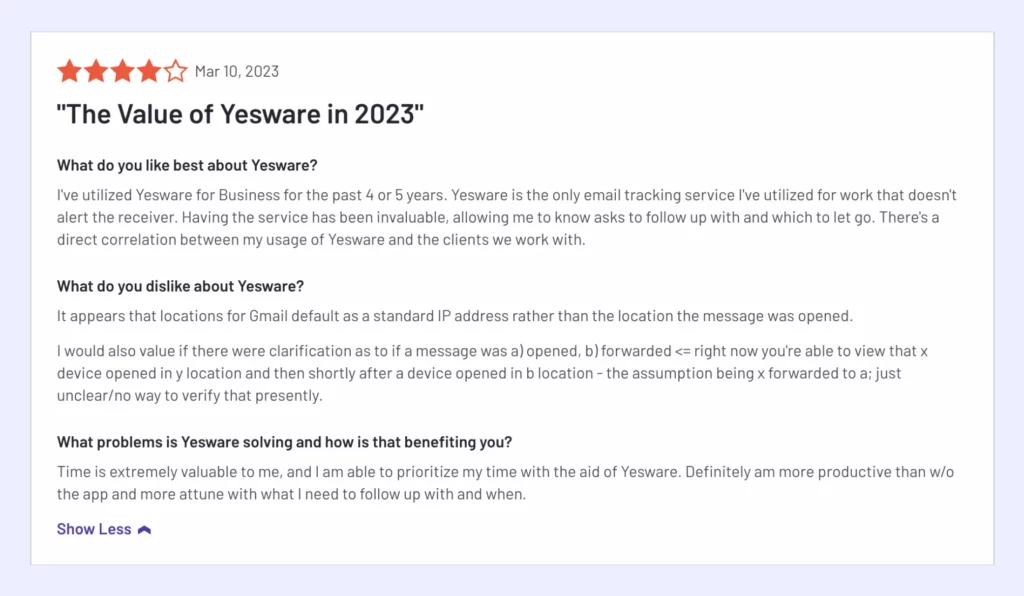
Task: Open the review titled The Value of Yesware
Action: pyautogui.click(x=239, y=114)
